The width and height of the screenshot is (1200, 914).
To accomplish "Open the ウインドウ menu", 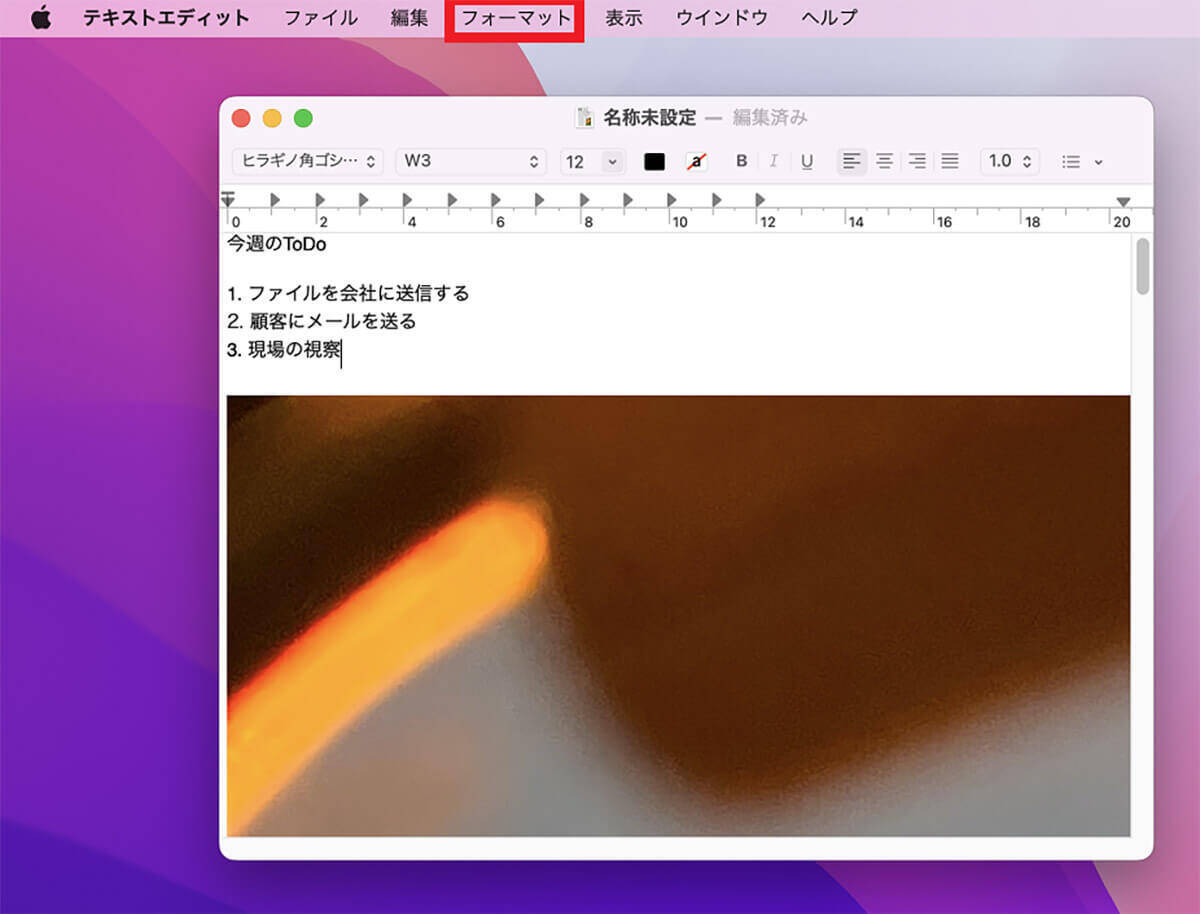I will coord(722,17).
